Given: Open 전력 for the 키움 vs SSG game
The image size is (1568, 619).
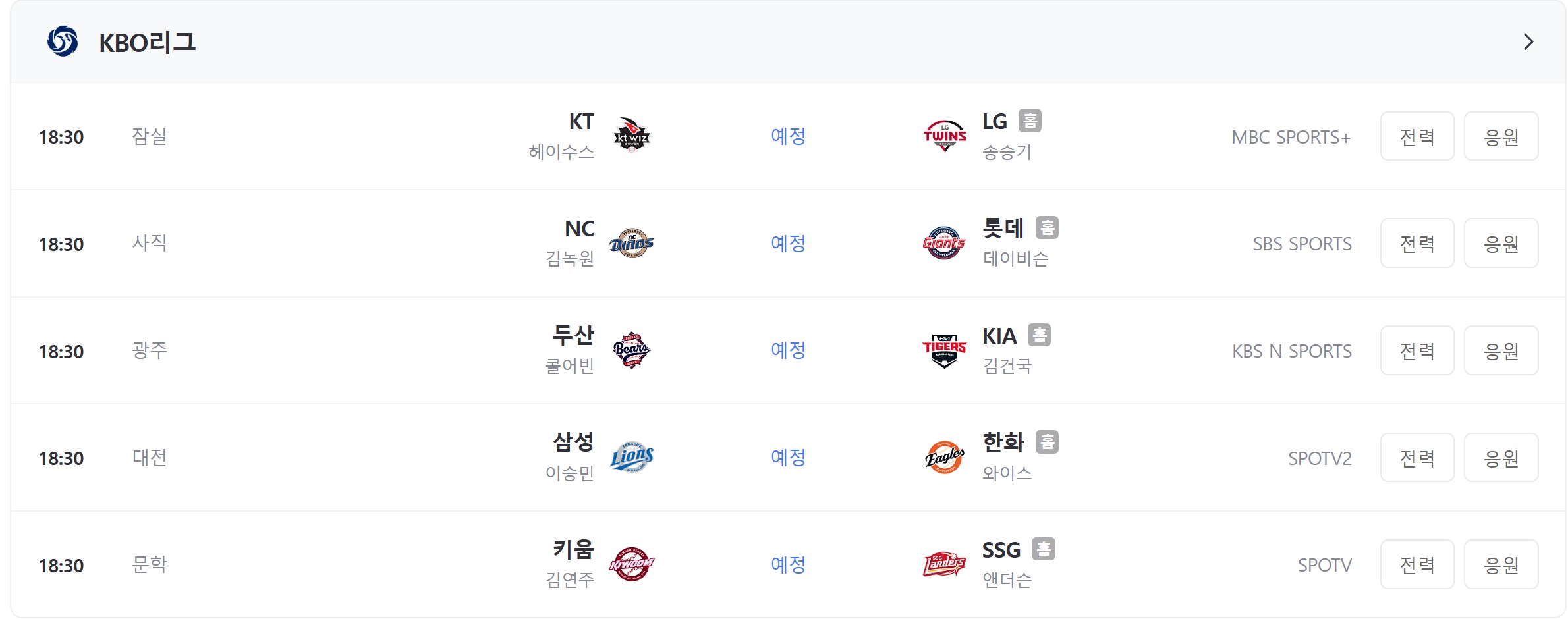Looking at the screenshot, I should (x=1417, y=564).
